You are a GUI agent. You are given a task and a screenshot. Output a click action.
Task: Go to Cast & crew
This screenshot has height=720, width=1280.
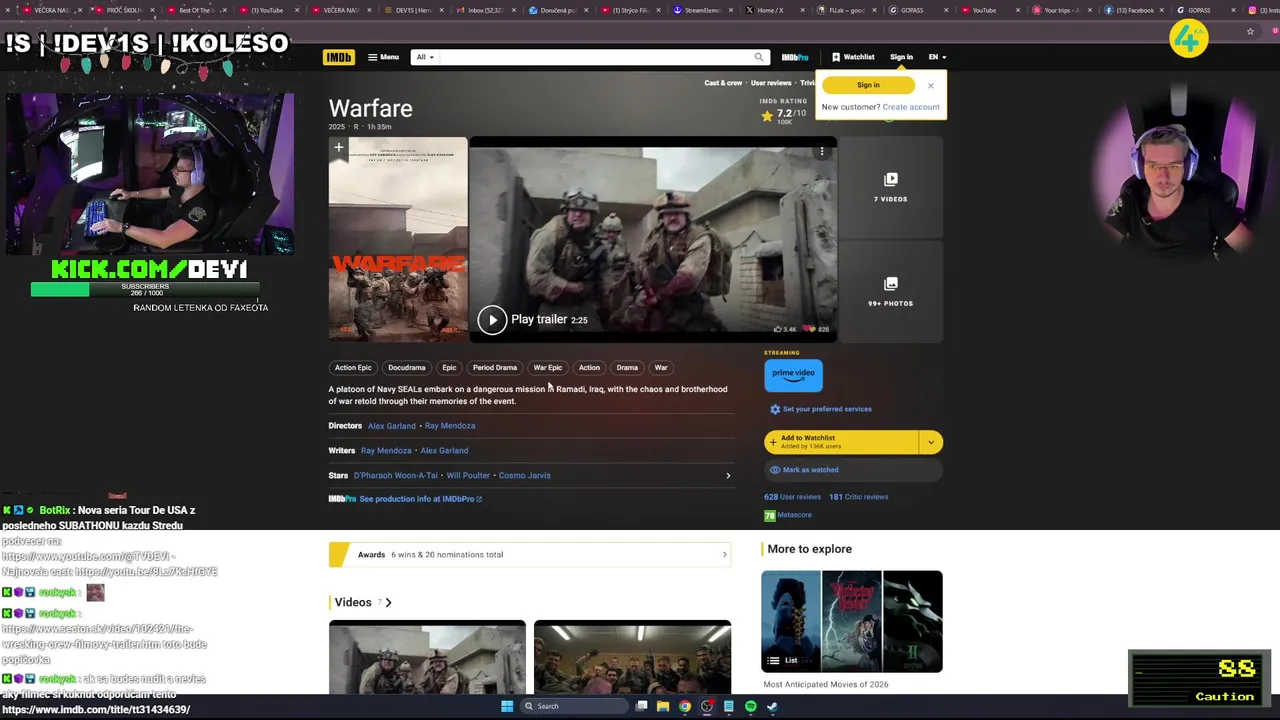tap(723, 83)
